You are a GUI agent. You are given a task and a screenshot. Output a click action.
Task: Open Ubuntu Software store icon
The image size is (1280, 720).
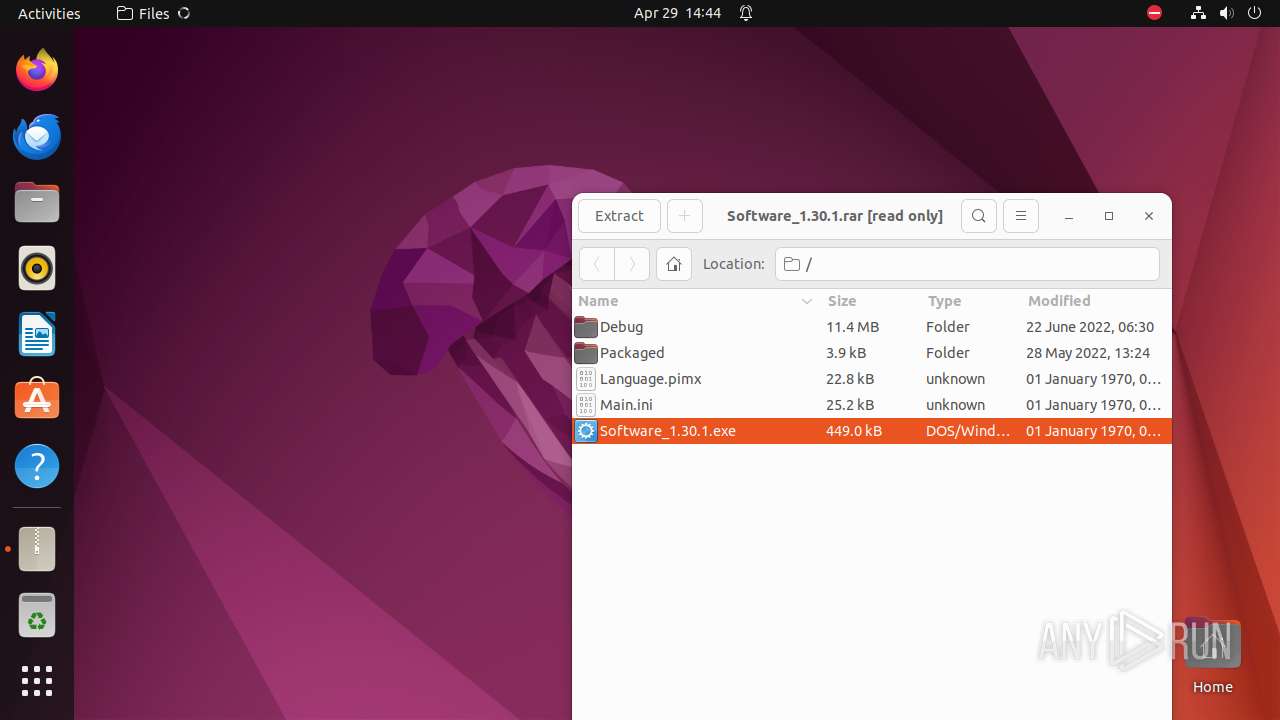coord(37,399)
